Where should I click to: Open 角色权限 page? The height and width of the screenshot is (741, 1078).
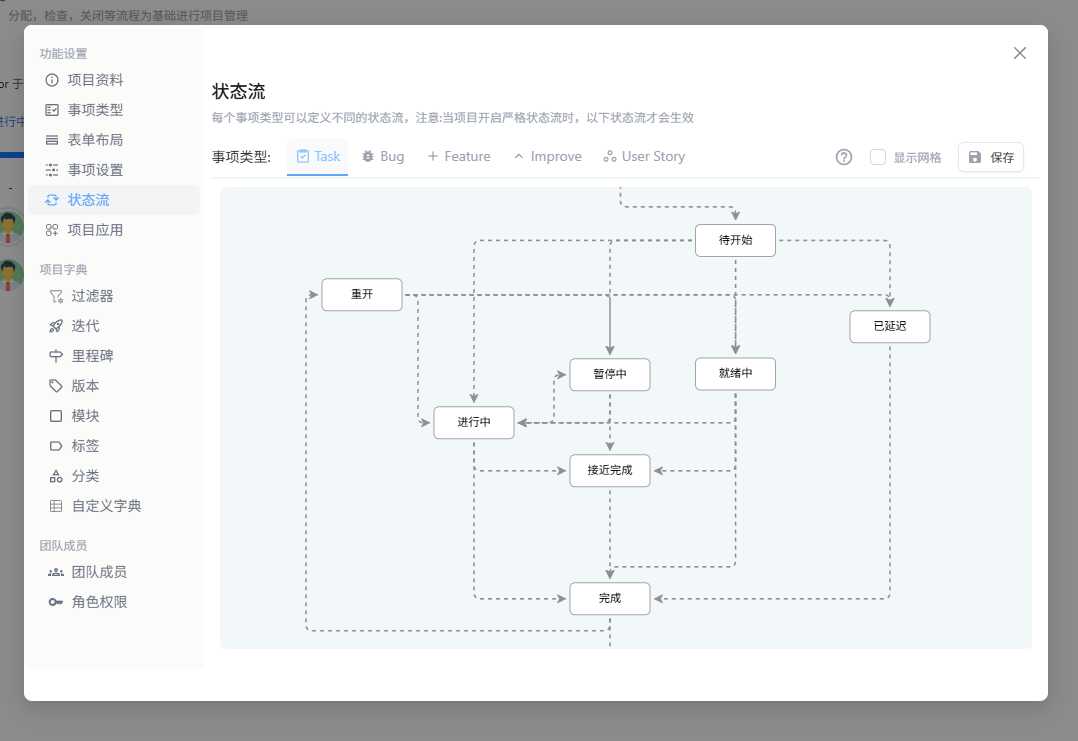click(x=114, y=602)
